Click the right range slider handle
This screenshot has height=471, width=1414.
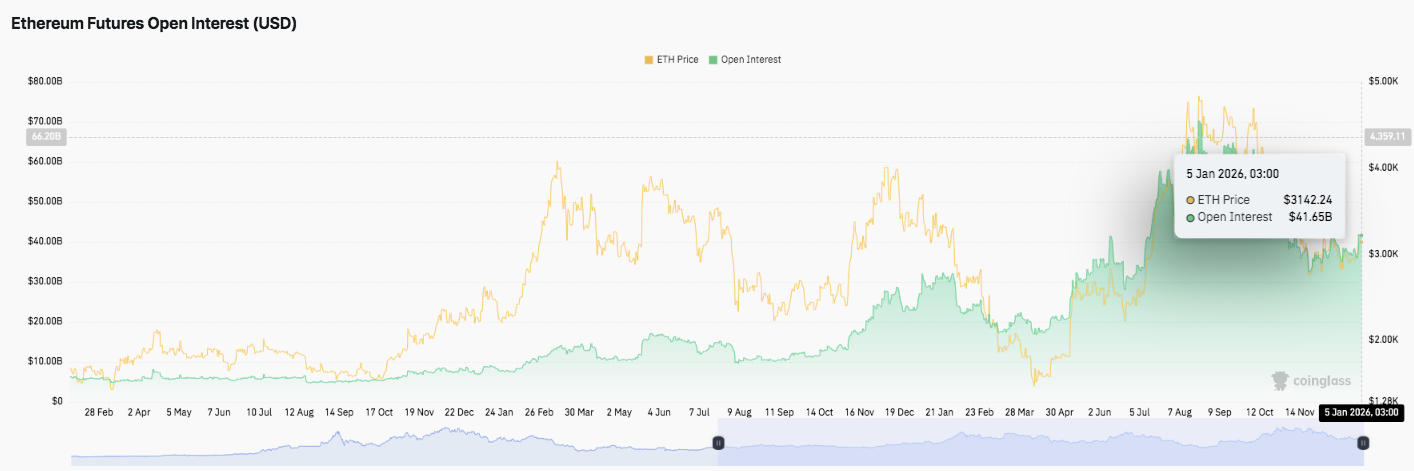(1362, 442)
